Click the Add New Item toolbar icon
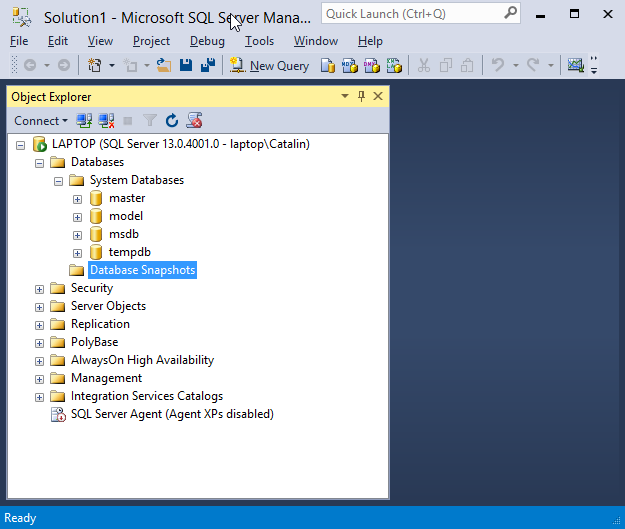This screenshot has width=625, height=529. pyautogui.click(x=130, y=65)
